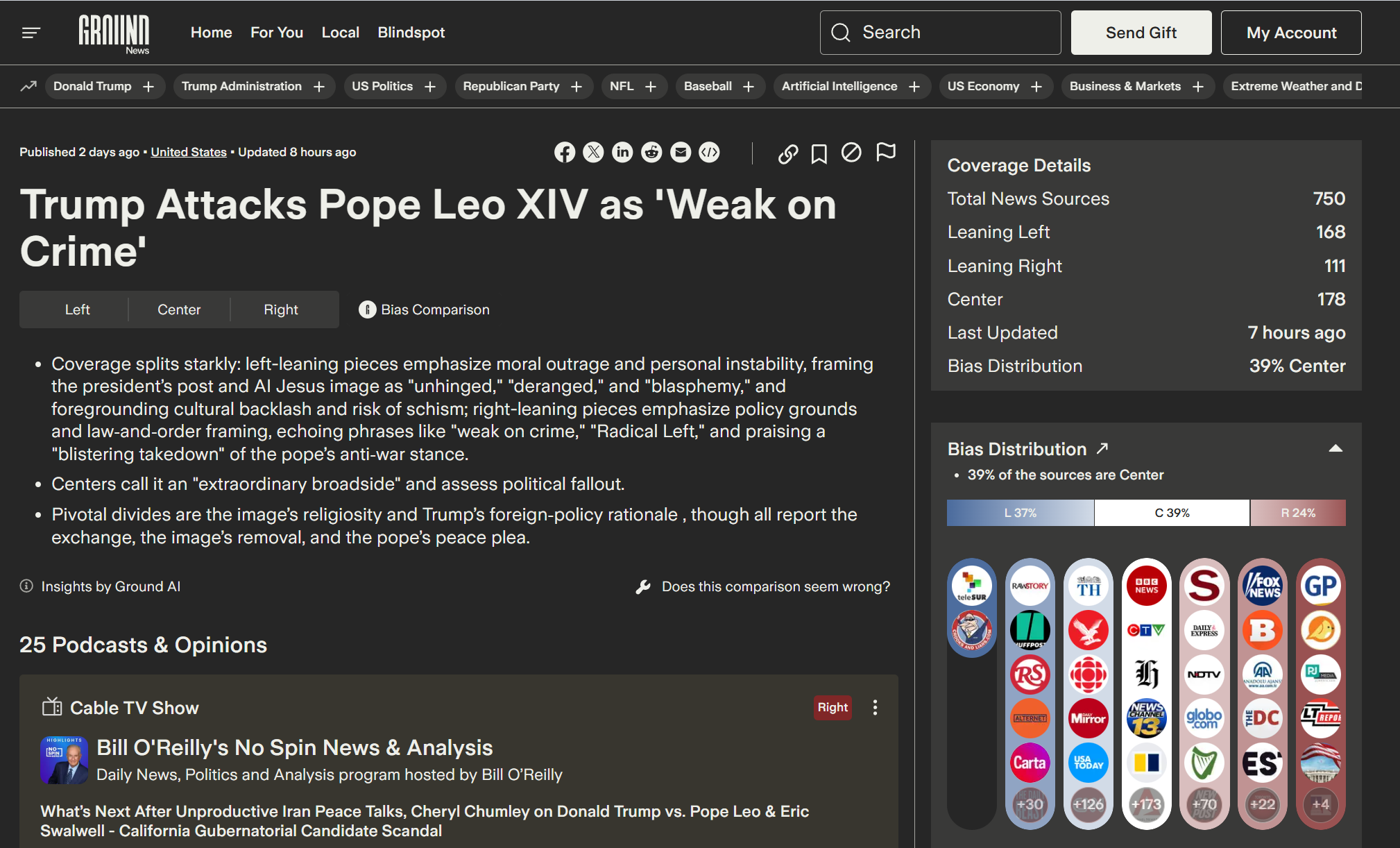Follow the US Politics topic
Screen dimensions: 1400x848
pyautogui.click(x=430, y=87)
